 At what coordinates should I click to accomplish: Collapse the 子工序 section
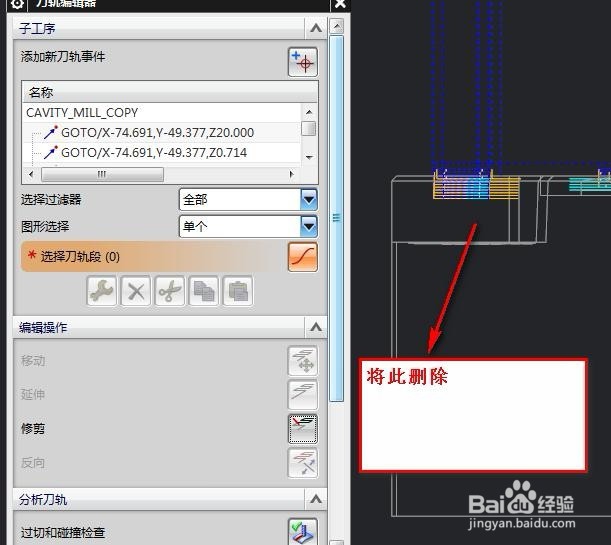pos(316,28)
